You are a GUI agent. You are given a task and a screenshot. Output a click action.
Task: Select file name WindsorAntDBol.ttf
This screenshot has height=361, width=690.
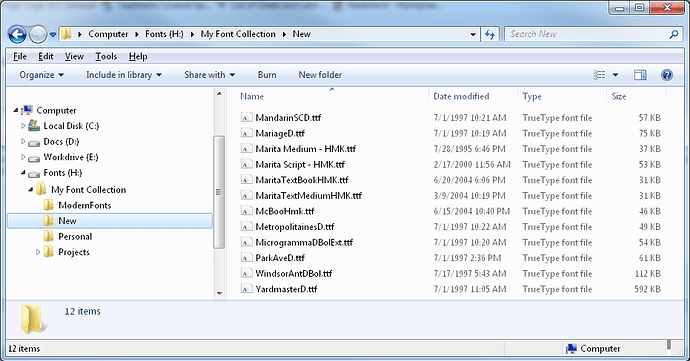[294, 273]
